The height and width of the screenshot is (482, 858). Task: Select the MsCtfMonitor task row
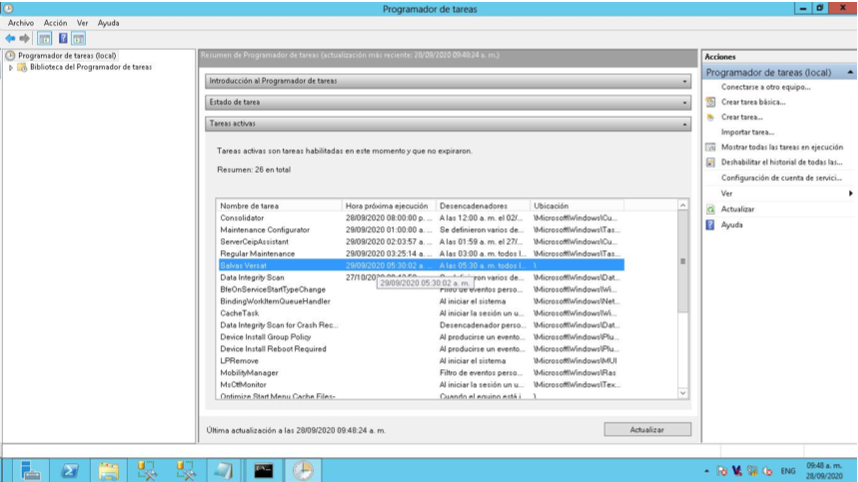(x=420, y=385)
